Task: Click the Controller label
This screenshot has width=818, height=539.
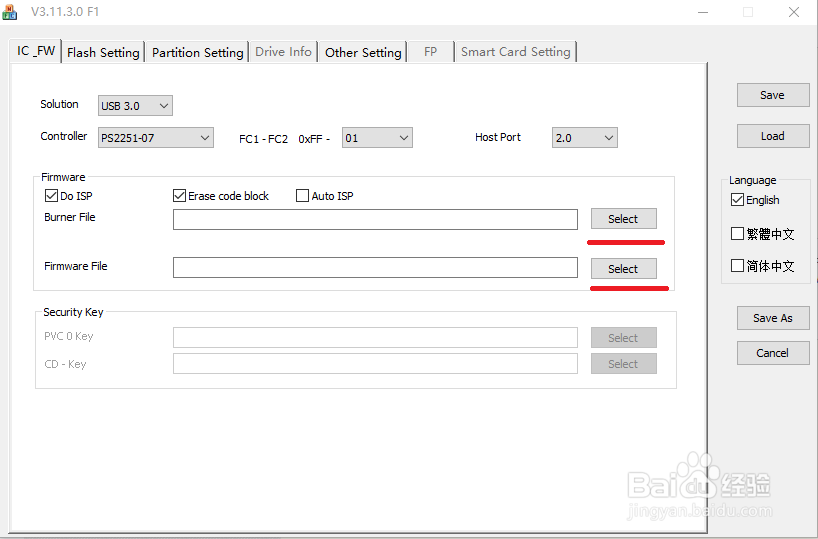Action: (64, 136)
